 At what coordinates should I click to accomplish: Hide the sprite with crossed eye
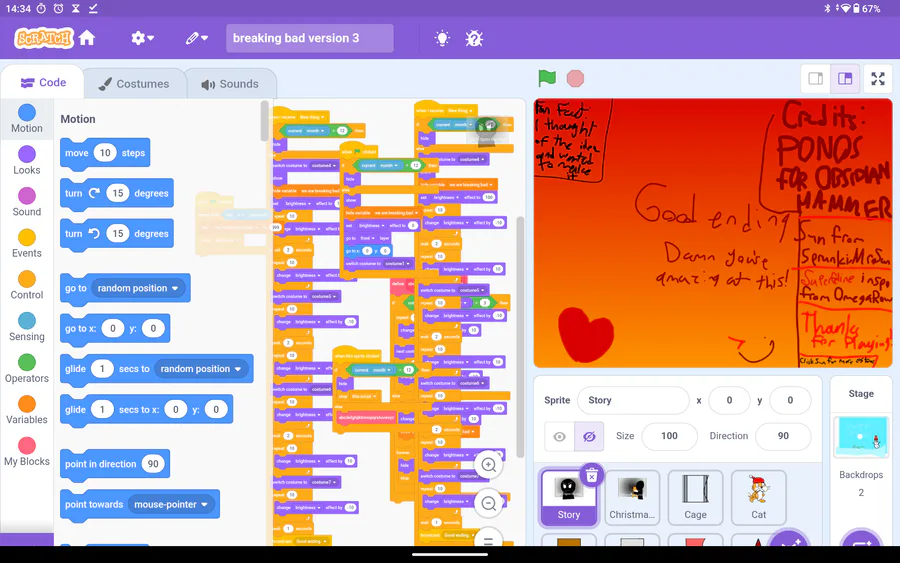[589, 437]
